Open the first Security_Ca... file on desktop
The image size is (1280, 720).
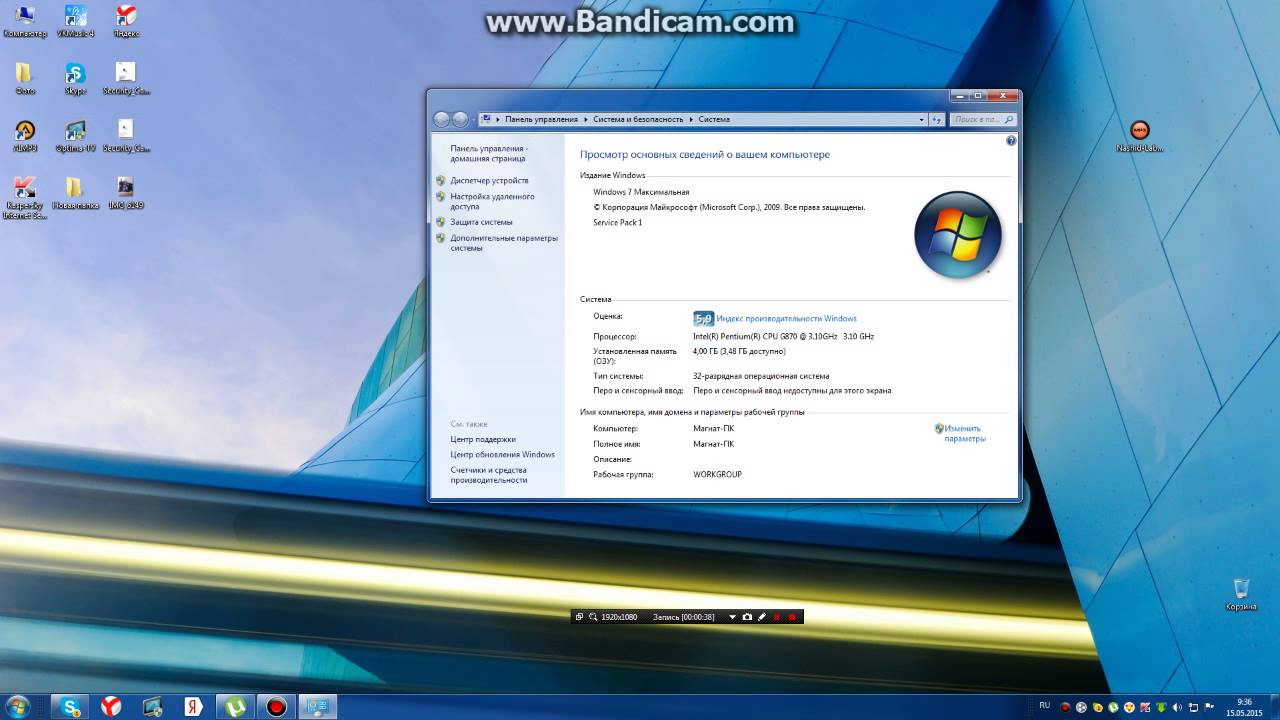tap(126, 79)
